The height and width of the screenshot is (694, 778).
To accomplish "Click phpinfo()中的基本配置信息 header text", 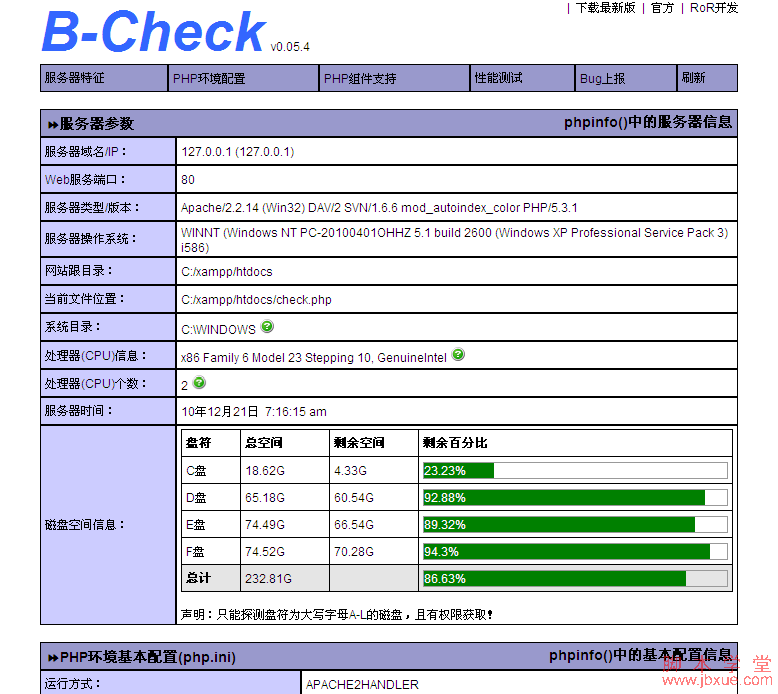I will [640, 656].
